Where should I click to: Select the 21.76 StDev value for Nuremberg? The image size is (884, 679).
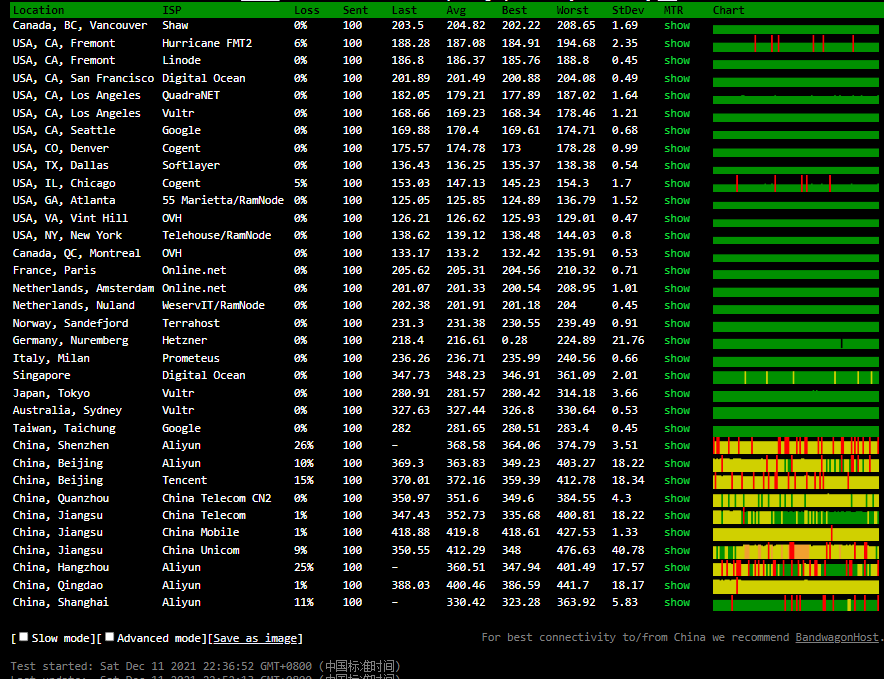click(x=628, y=340)
